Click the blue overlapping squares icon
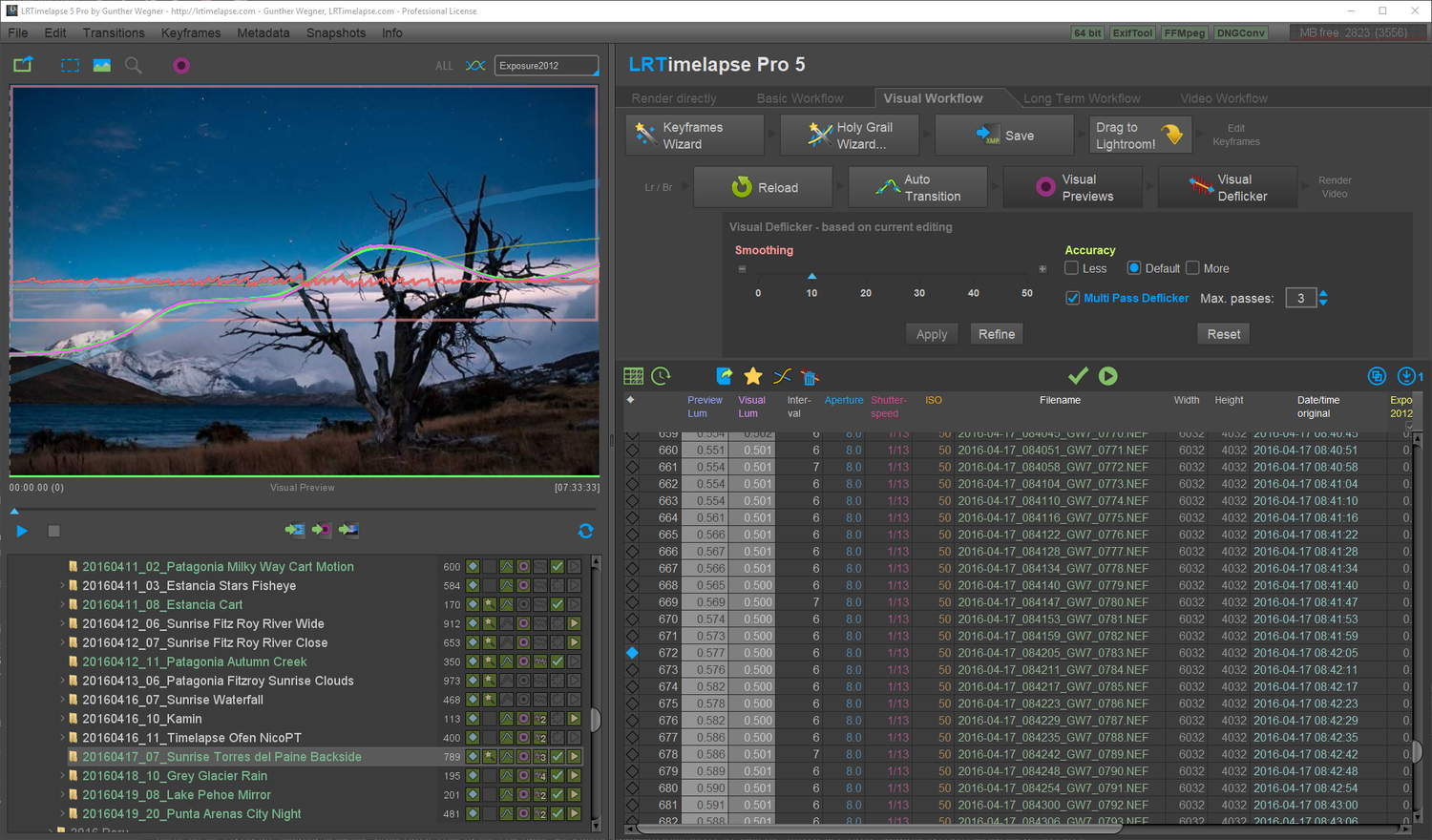 click(x=1377, y=376)
